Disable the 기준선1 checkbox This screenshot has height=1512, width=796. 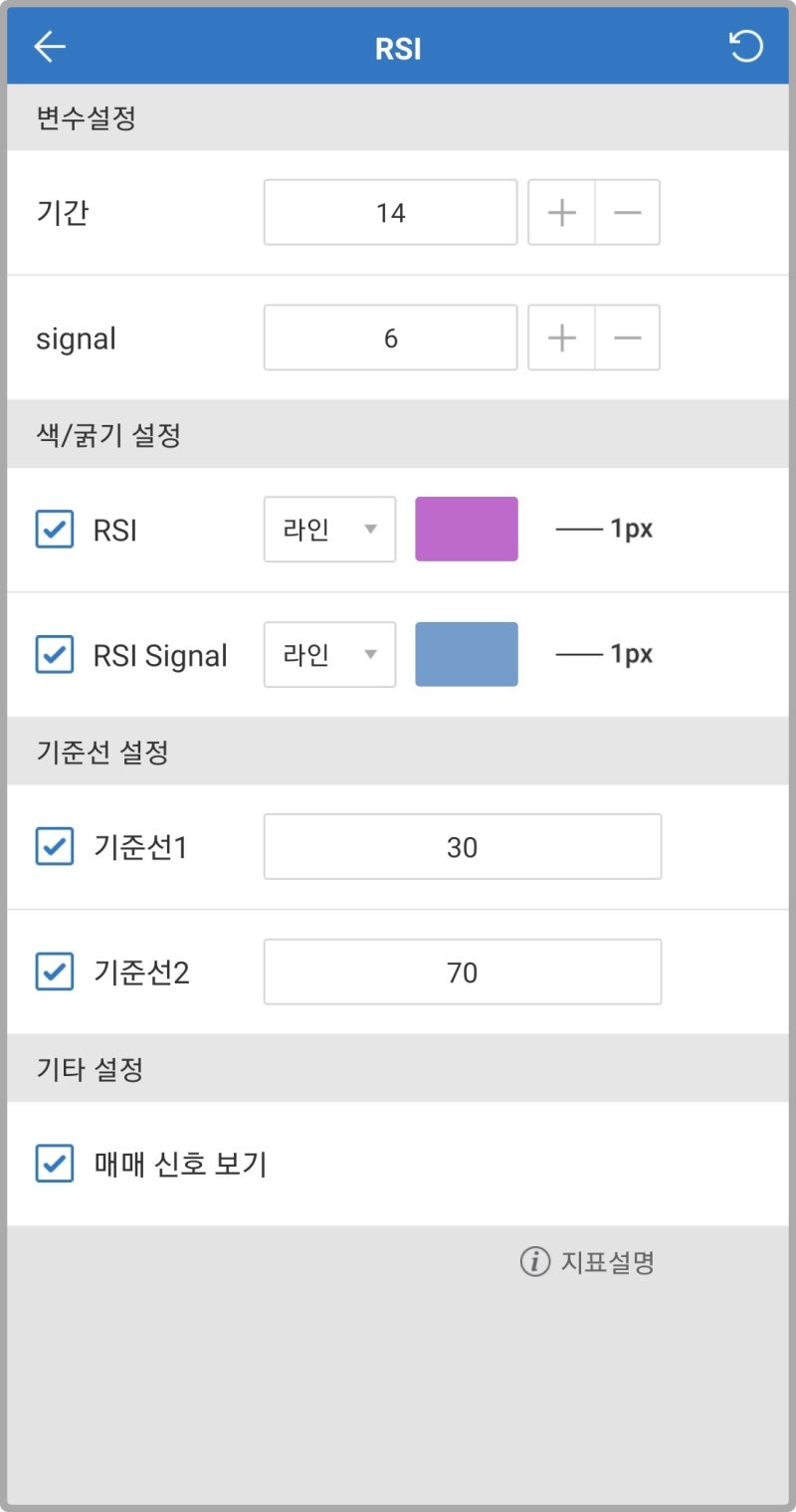click(x=55, y=847)
